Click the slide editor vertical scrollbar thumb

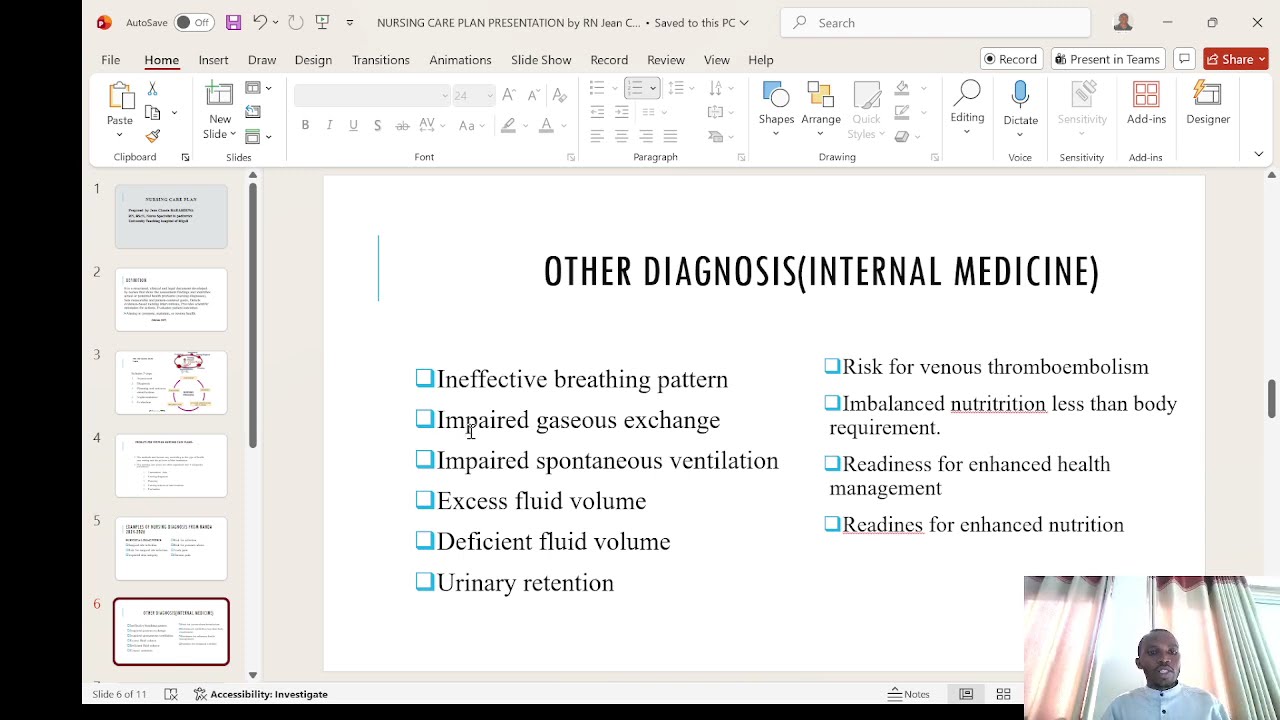[1271, 399]
